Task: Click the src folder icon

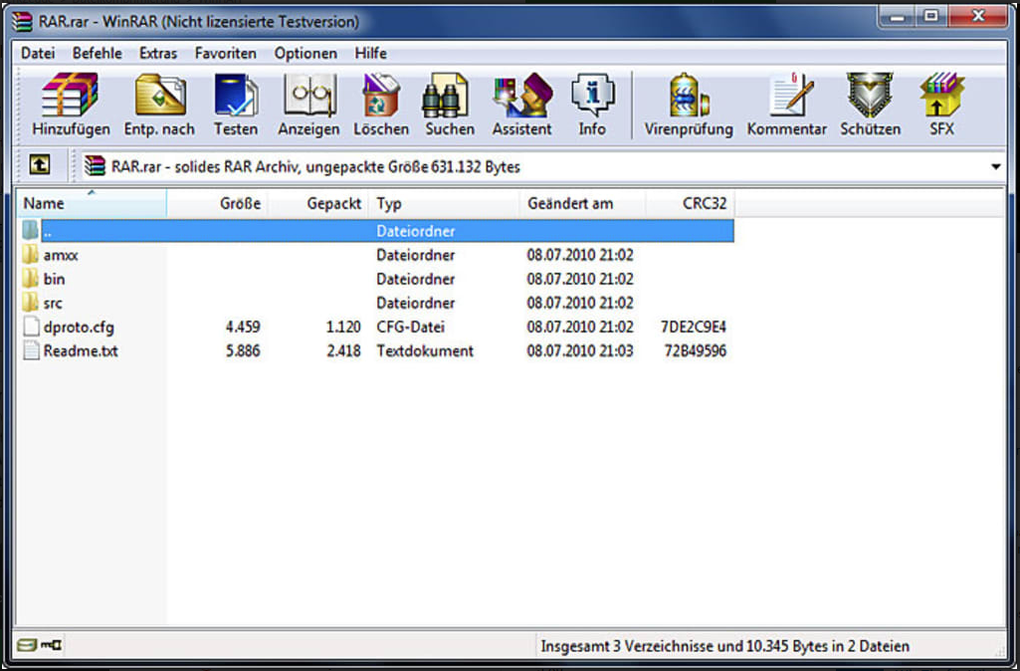Action: pyautogui.click(x=31, y=303)
